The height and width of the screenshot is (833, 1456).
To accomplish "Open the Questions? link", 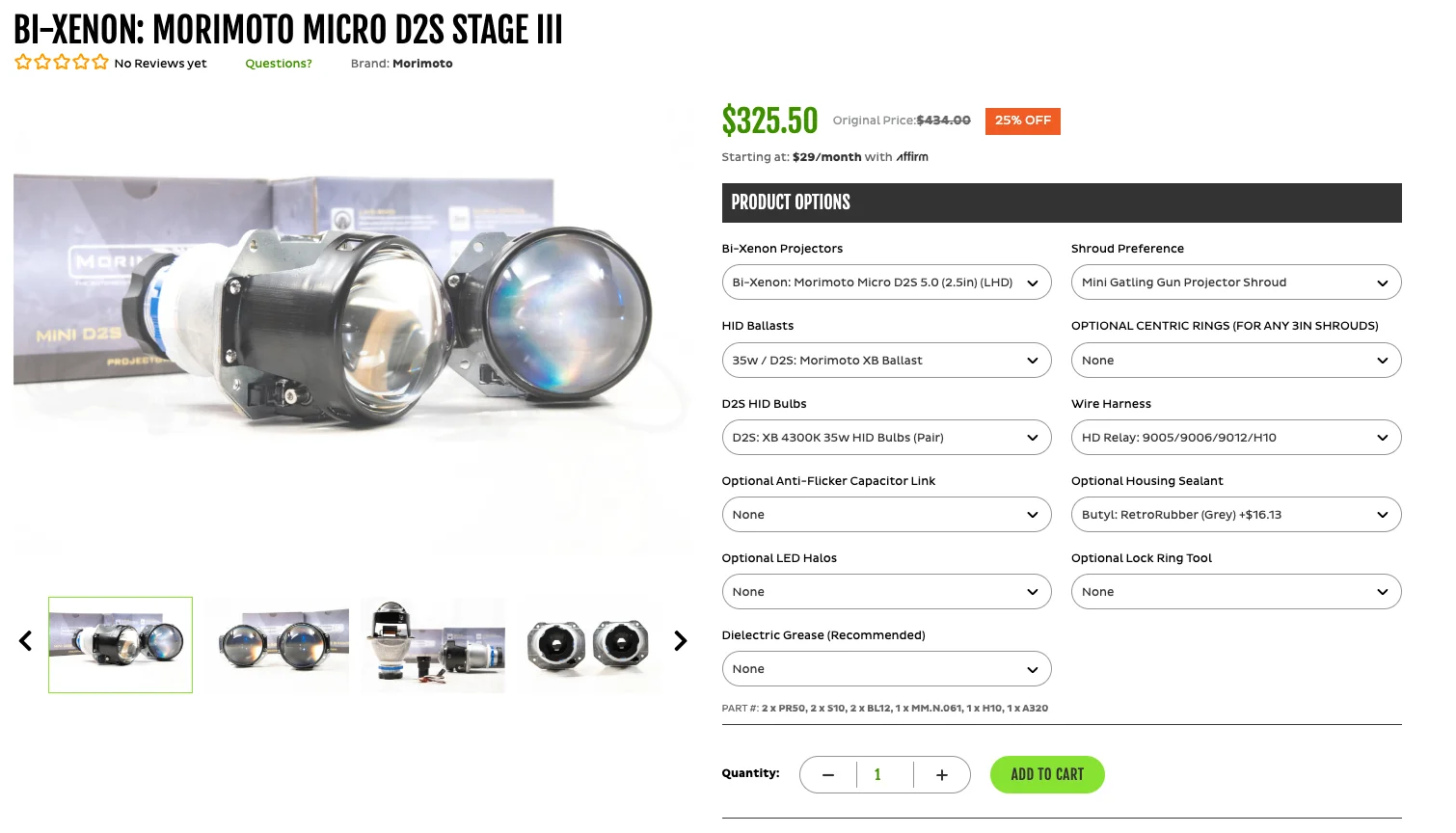I will tap(279, 64).
